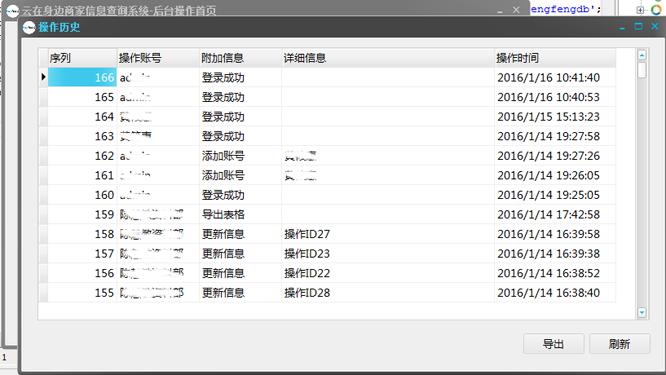Click the account cell in row 159
Screen dimensions: 666x375
point(158,214)
